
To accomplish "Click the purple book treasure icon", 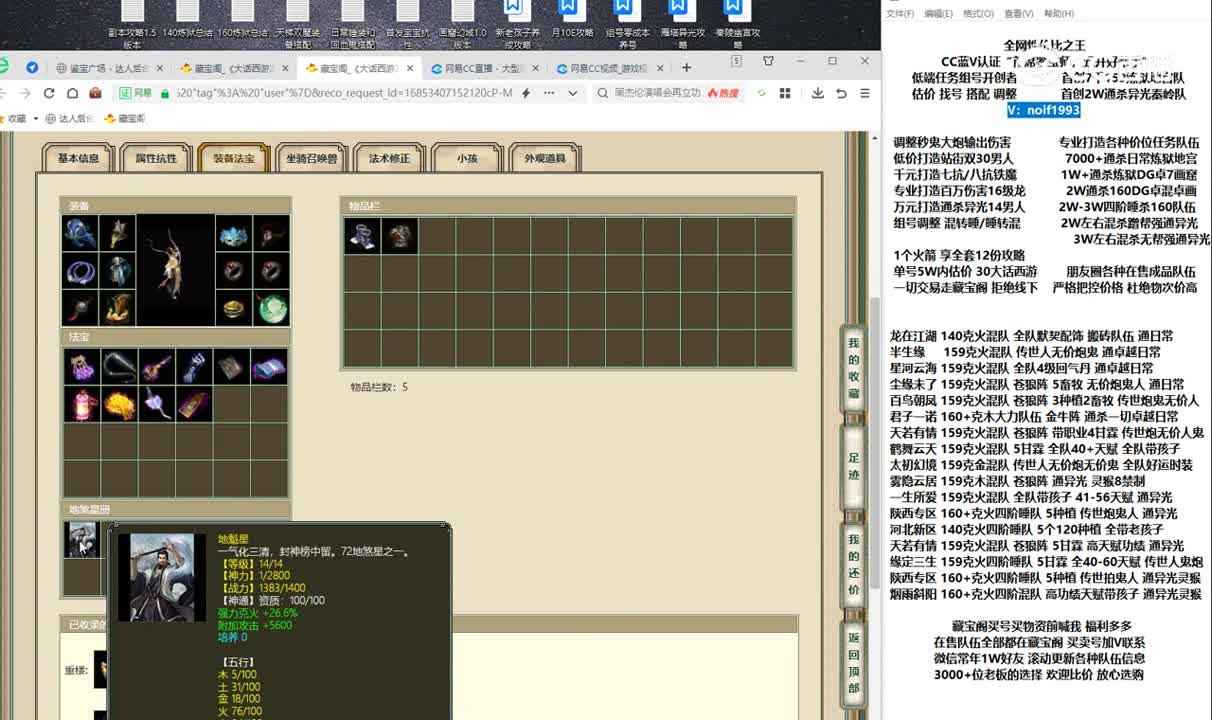I will click(x=269, y=367).
